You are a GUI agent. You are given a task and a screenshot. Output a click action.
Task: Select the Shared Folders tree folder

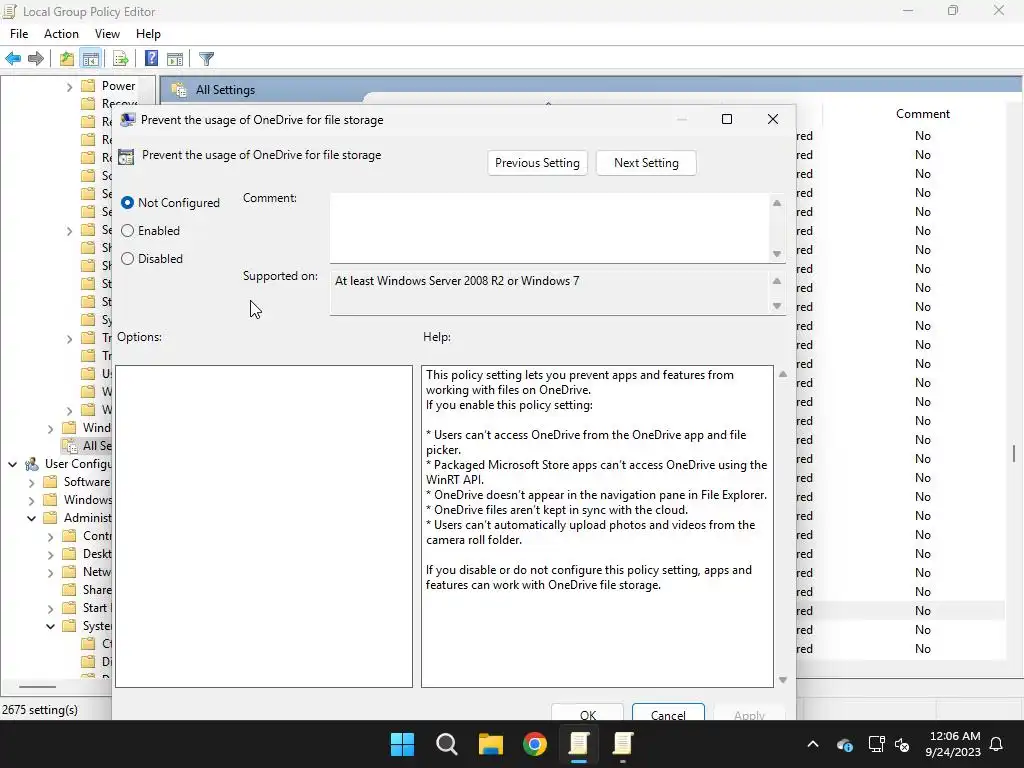tap(87, 590)
